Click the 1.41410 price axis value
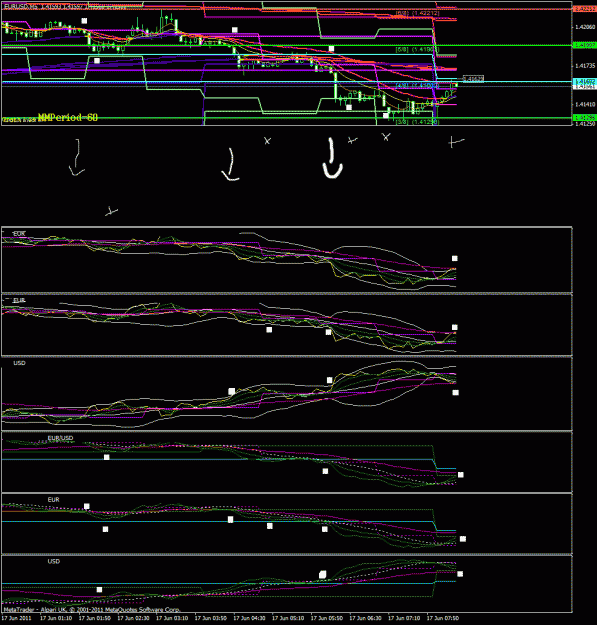This screenshot has width=597, height=625. tap(585, 104)
